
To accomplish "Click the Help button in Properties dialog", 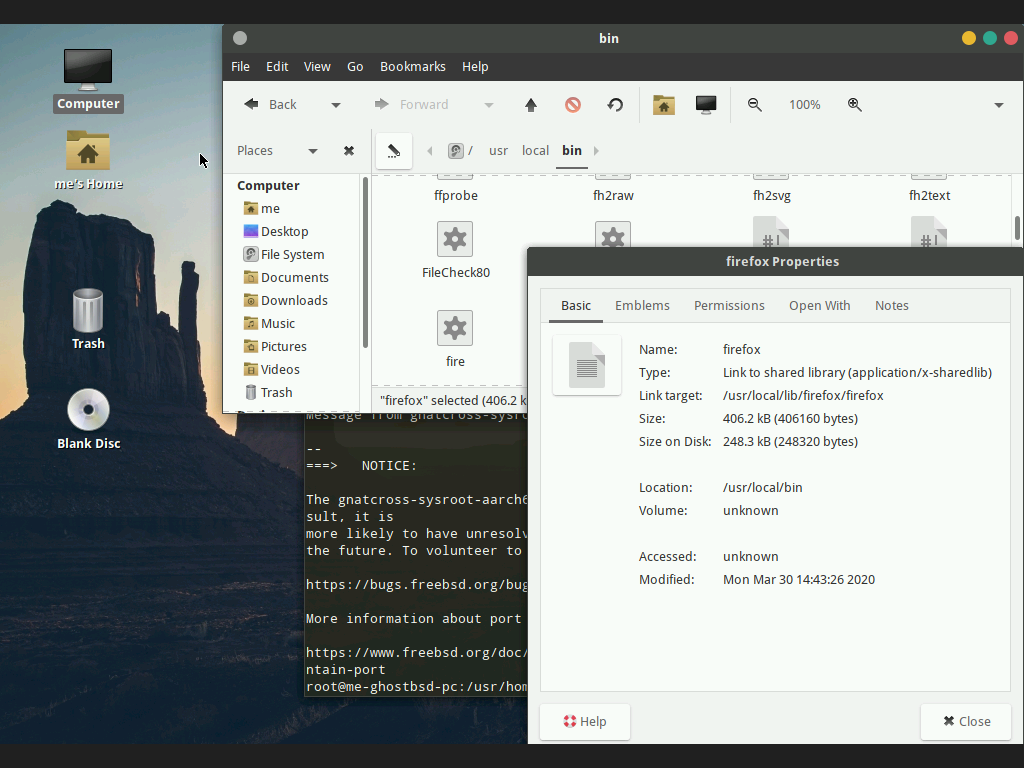I will tap(584, 722).
